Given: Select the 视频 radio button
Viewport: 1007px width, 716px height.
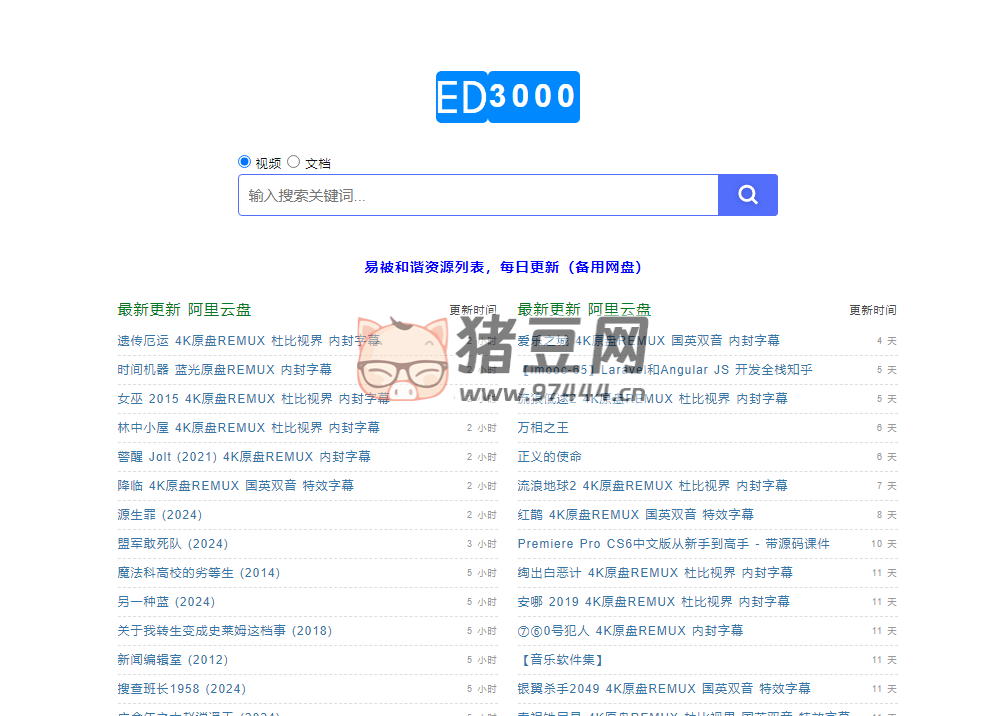Looking at the screenshot, I should tap(244, 161).
